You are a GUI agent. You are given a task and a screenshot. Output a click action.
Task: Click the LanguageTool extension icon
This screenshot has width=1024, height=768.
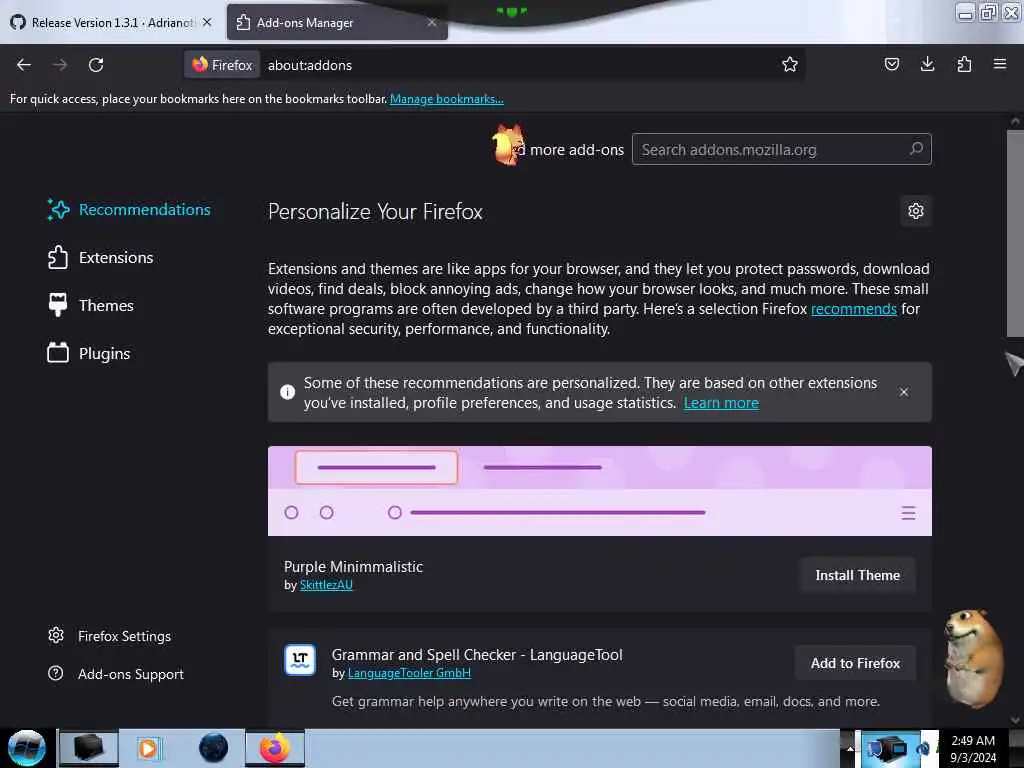tap(300, 660)
